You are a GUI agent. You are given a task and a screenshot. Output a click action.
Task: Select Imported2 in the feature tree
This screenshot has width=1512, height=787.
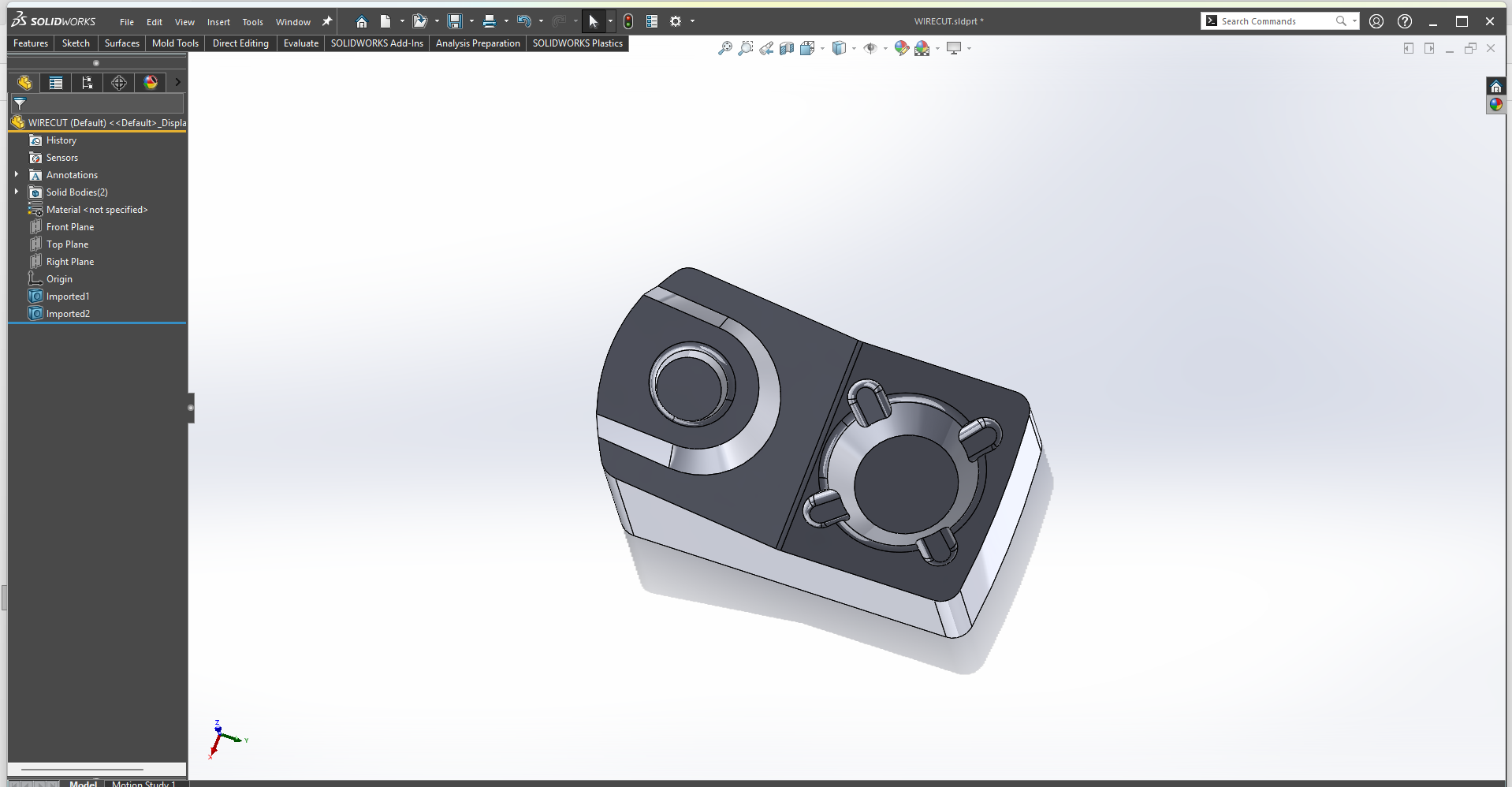point(68,314)
